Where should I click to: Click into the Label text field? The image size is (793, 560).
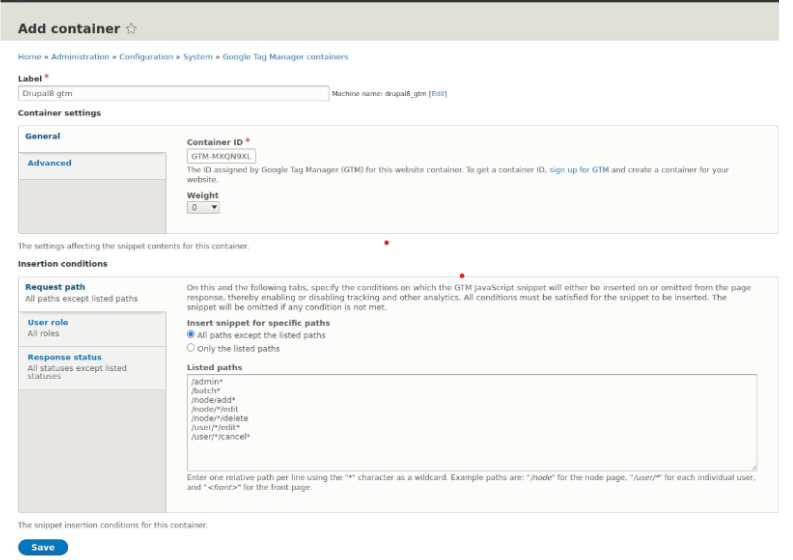click(173, 93)
